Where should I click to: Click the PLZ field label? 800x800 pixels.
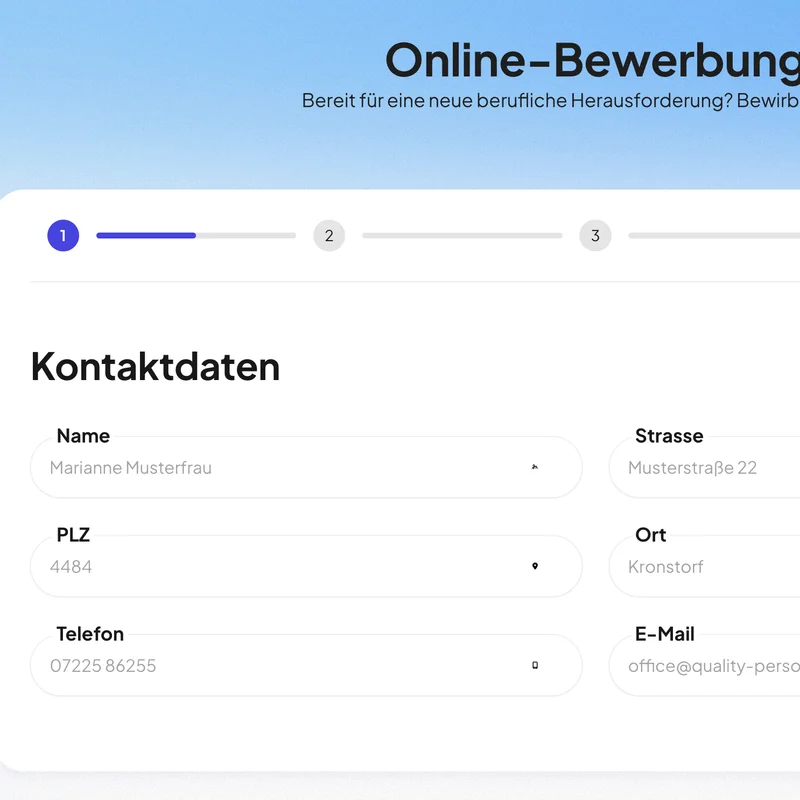point(73,535)
